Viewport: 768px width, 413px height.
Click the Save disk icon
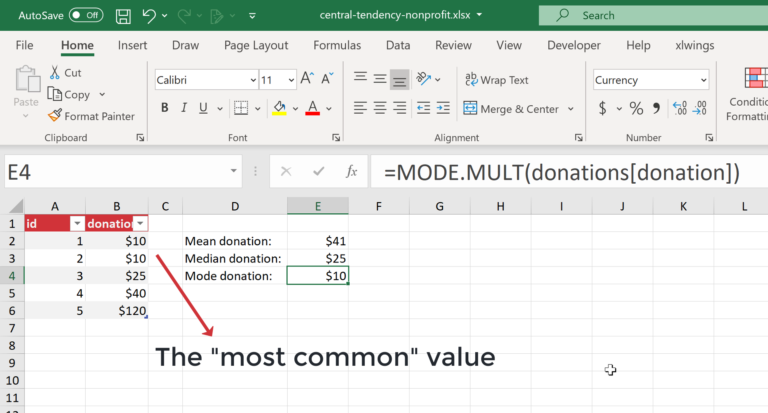click(x=122, y=15)
